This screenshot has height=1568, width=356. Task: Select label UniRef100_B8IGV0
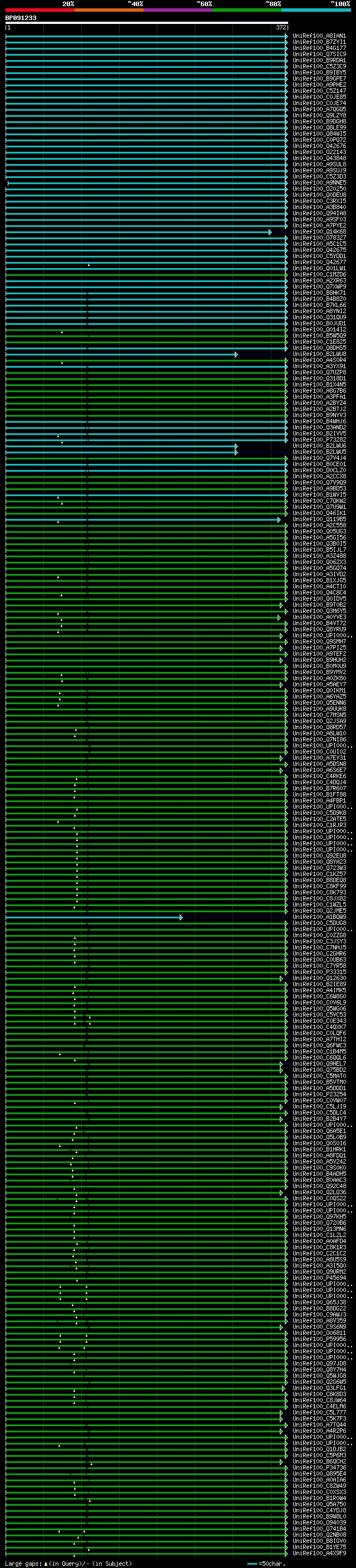[319, 1541]
